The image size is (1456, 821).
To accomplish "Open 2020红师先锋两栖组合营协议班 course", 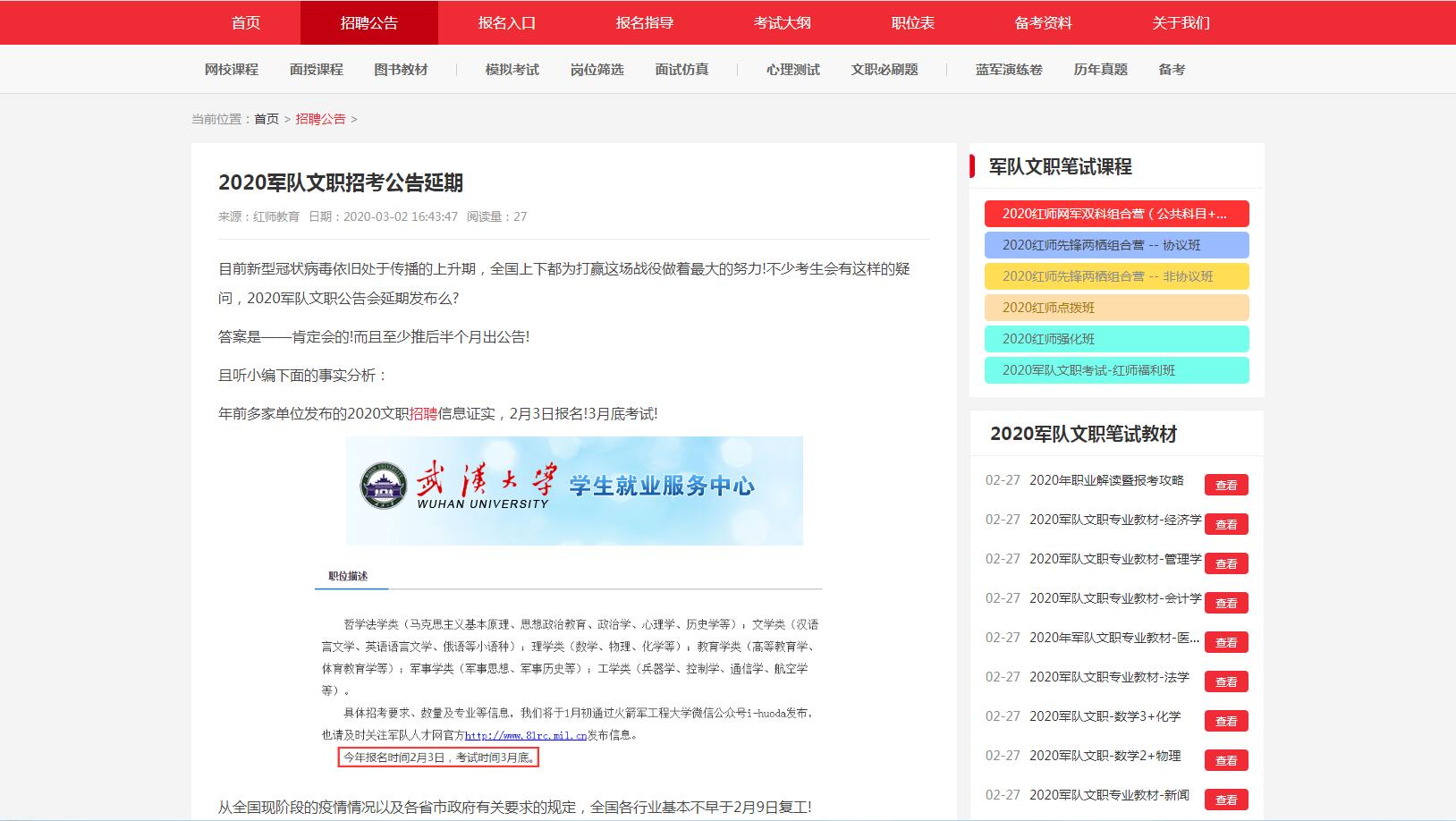I will (1116, 245).
